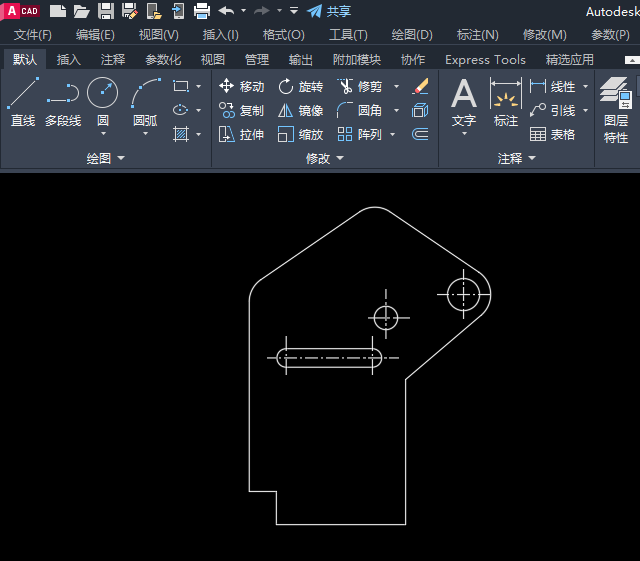Open the 视图(V) menu
Viewport: 640px width, 561px height.
pyautogui.click(x=159, y=35)
